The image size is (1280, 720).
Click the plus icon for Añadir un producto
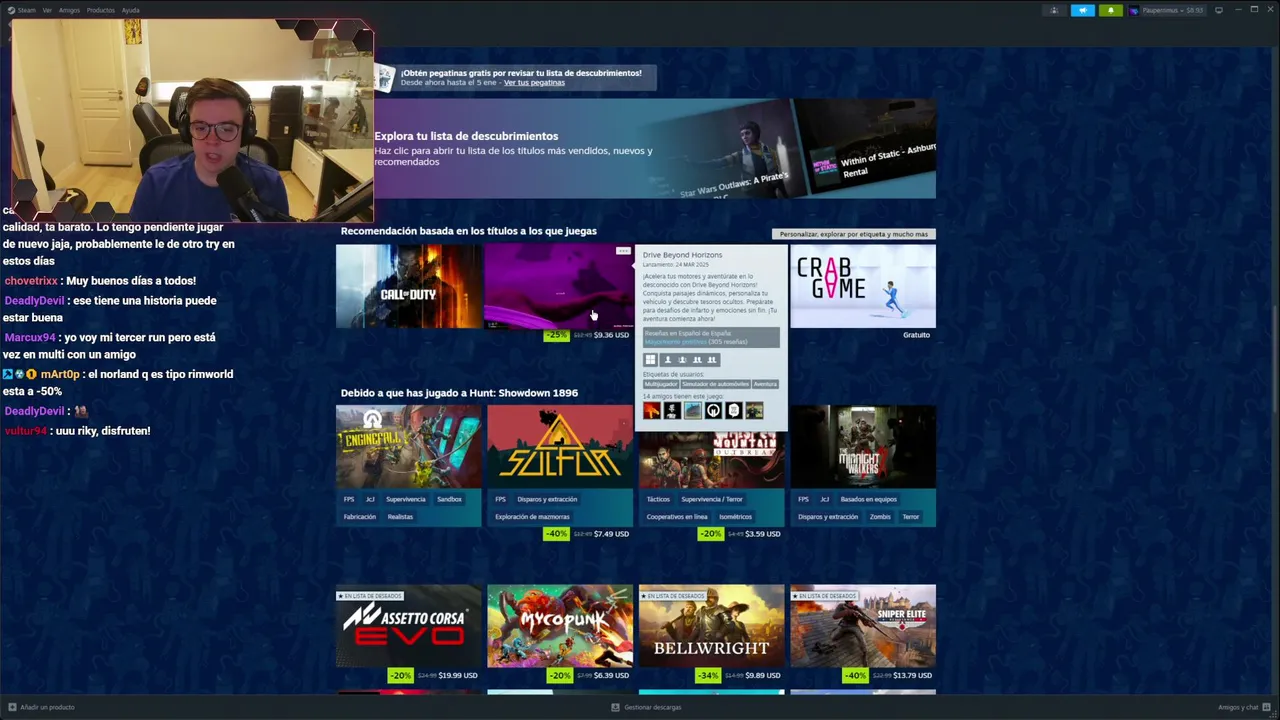[x=12, y=707]
